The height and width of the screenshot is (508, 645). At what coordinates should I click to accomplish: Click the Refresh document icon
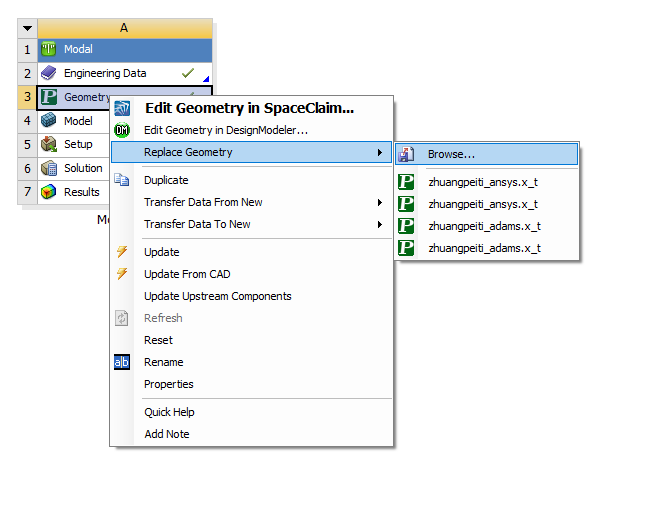pos(122,318)
